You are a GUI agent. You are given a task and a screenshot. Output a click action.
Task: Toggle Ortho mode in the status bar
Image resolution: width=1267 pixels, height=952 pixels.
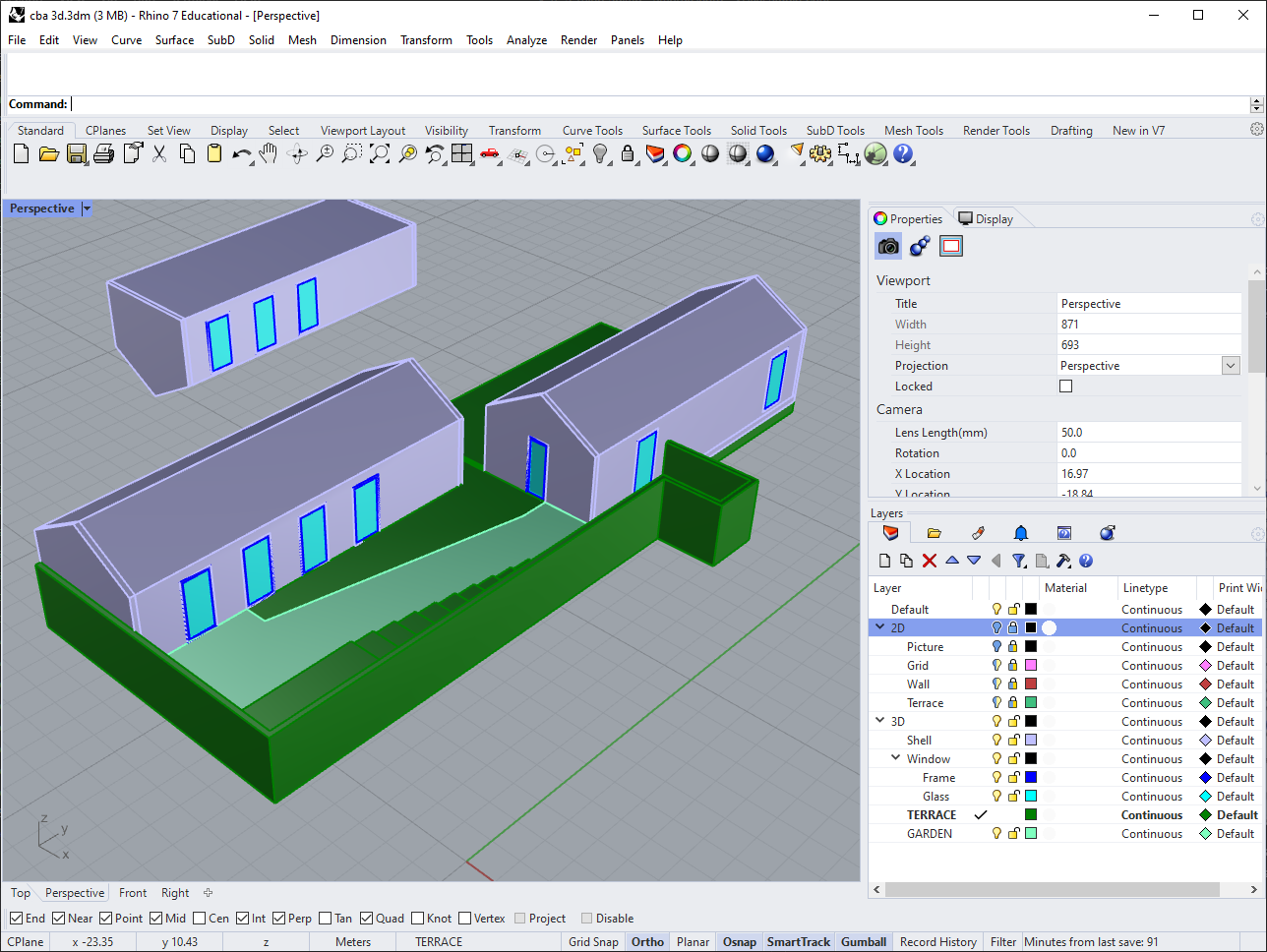point(646,941)
